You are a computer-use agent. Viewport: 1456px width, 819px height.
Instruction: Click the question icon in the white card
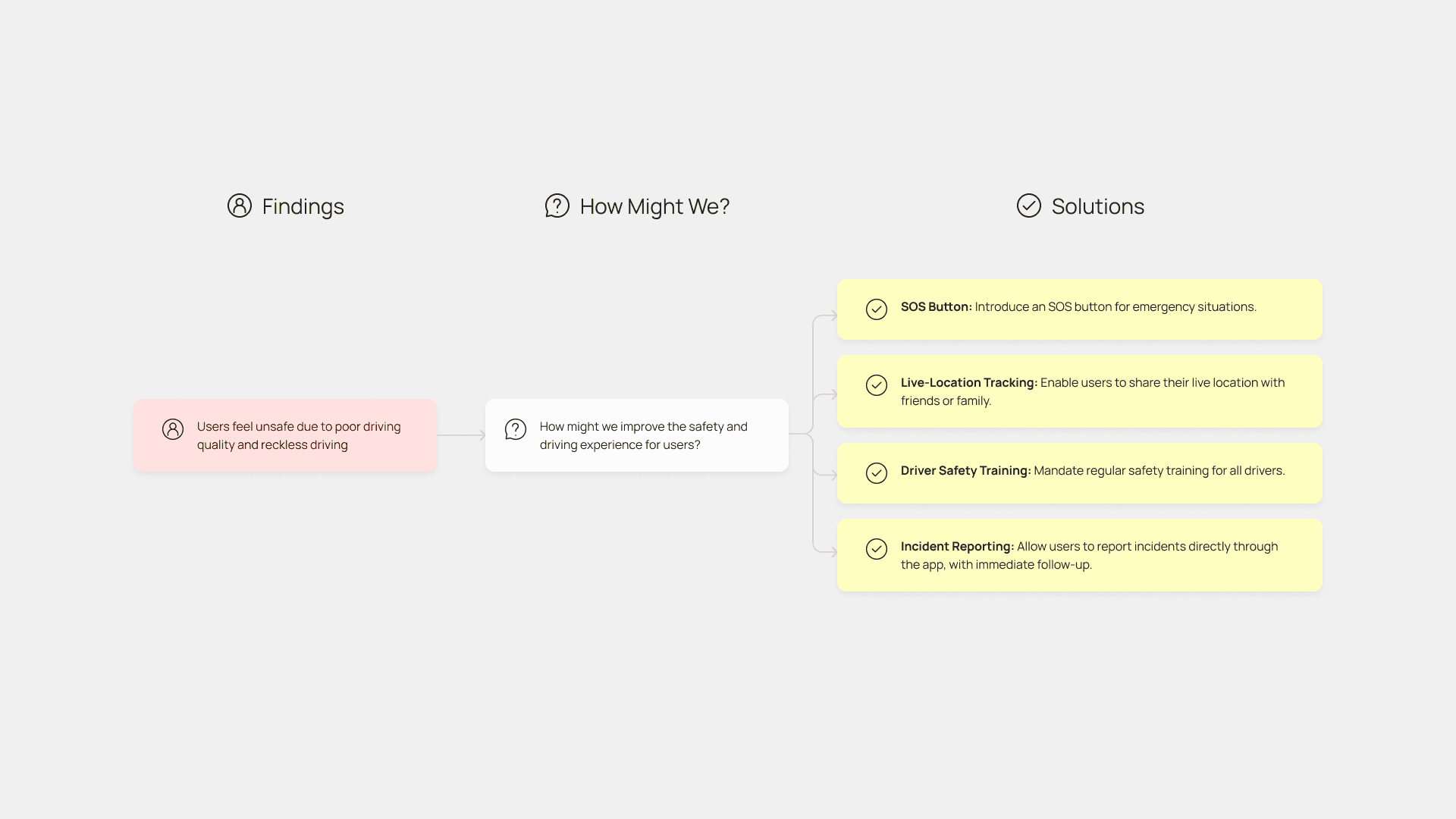click(x=516, y=429)
